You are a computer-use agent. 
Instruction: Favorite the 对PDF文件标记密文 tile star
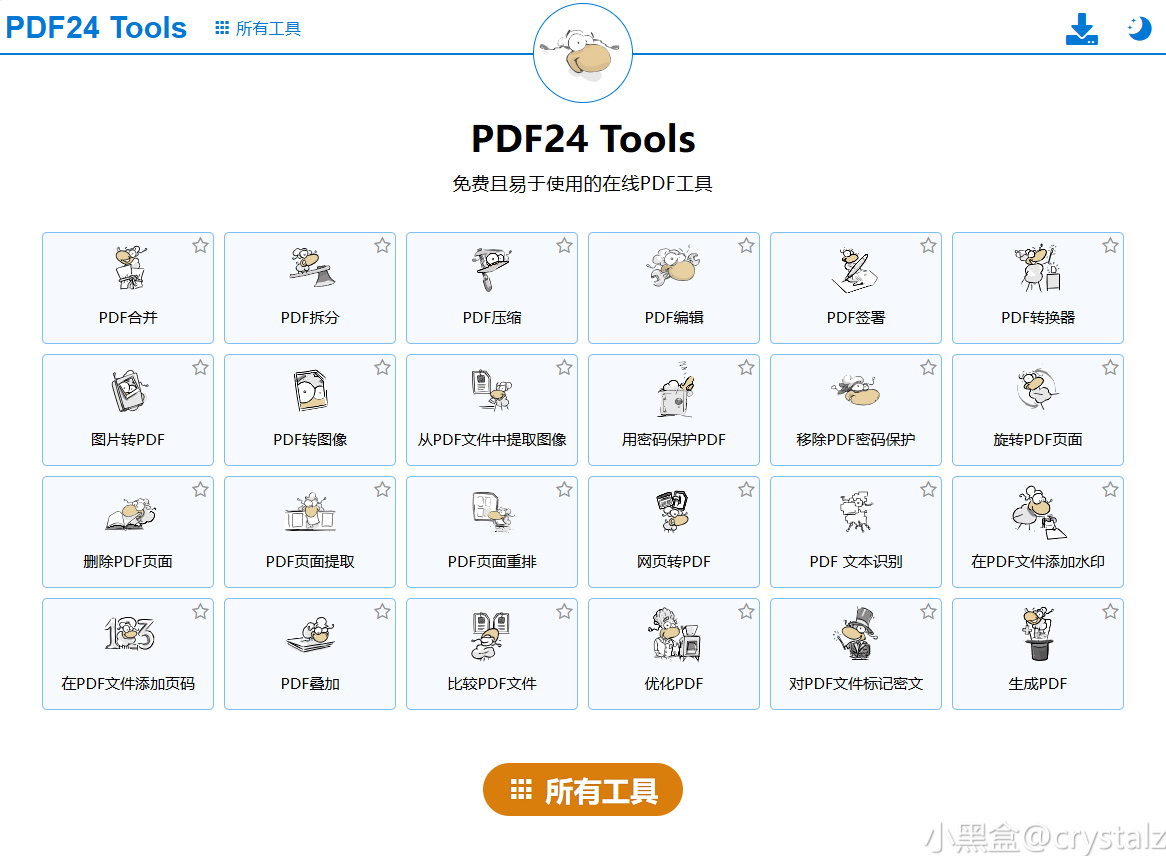pyautogui.click(x=928, y=611)
